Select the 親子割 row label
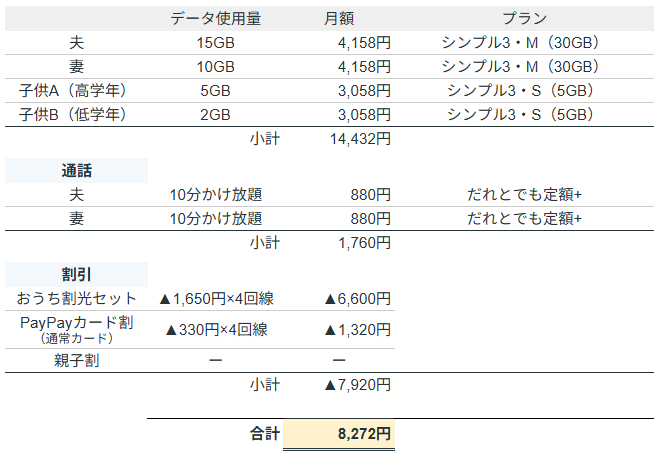The height and width of the screenshot is (454, 664). 77,360
